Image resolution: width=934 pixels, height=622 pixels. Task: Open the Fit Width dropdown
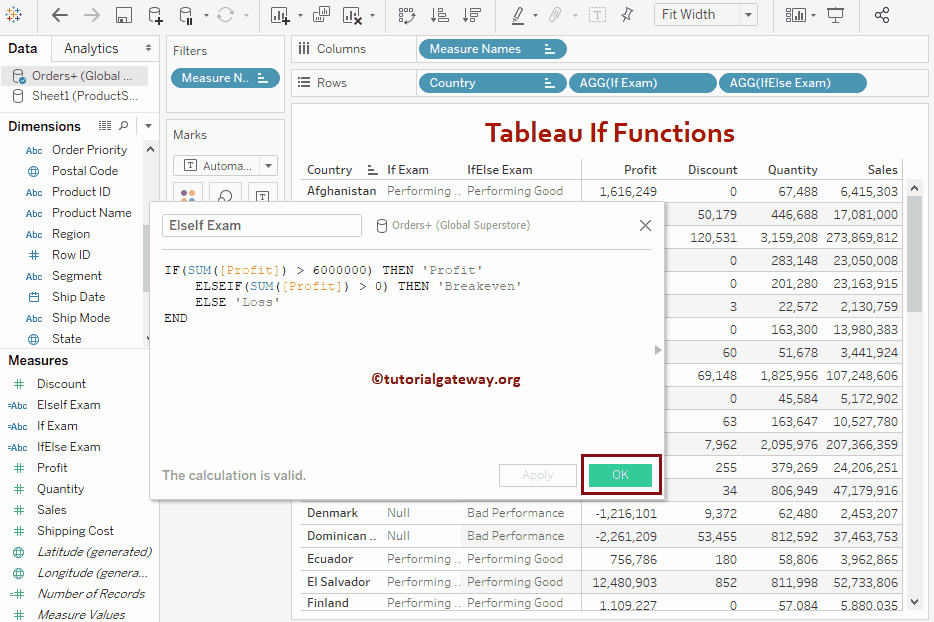(x=749, y=15)
